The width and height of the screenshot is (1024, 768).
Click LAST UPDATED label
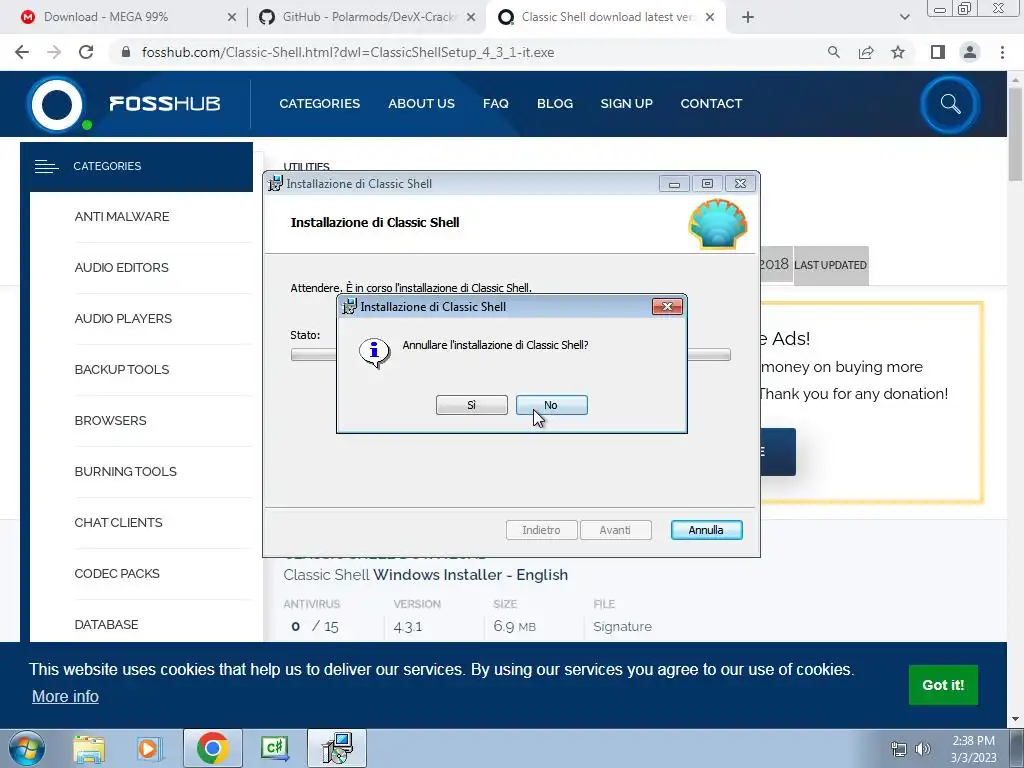pyautogui.click(x=830, y=265)
